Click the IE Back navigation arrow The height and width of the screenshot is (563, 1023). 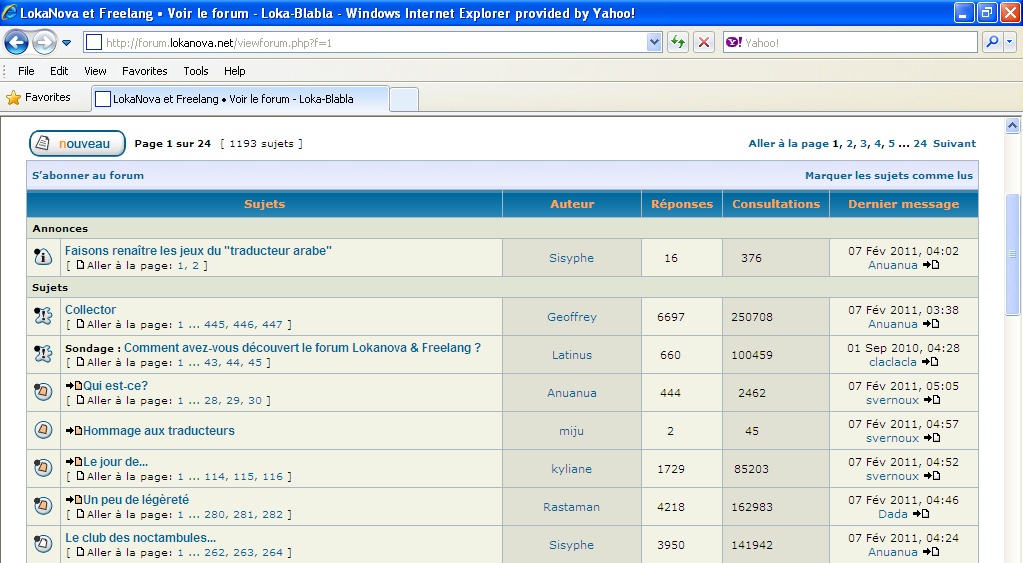17,43
